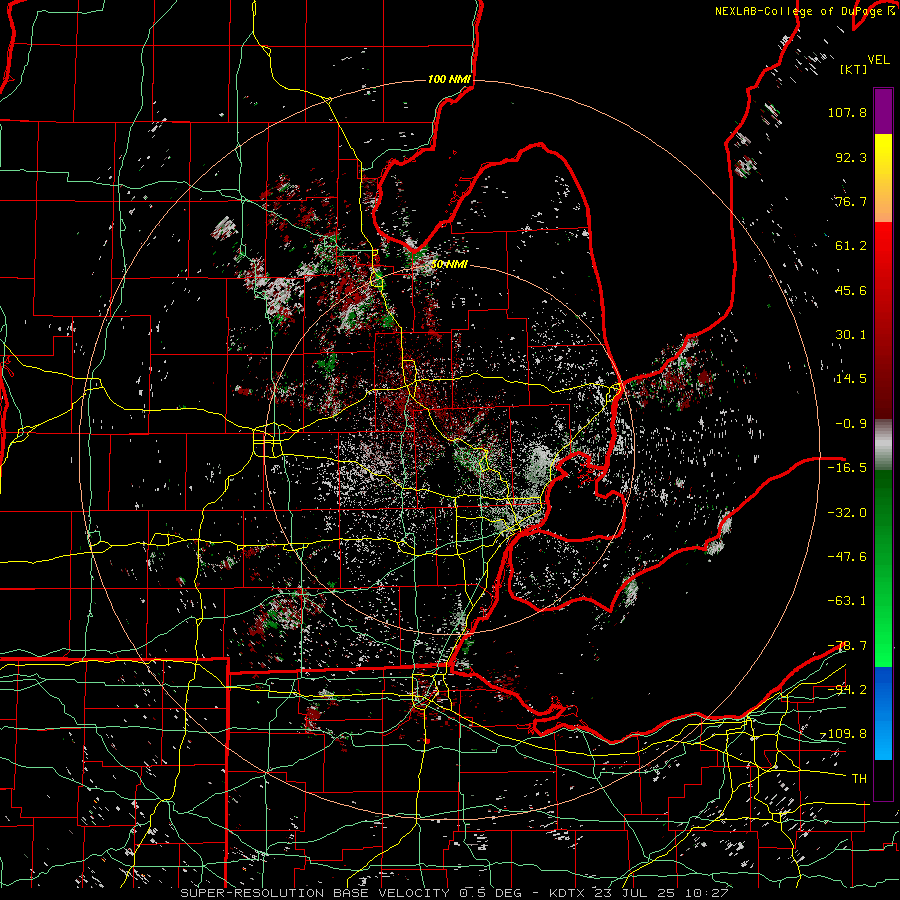Viewport: 900px width, 900px height.
Task: Click the 30.1 scale value
Action: (851, 335)
